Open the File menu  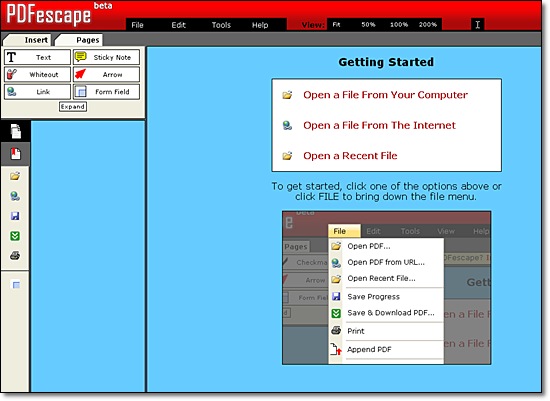pyautogui.click(x=138, y=25)
